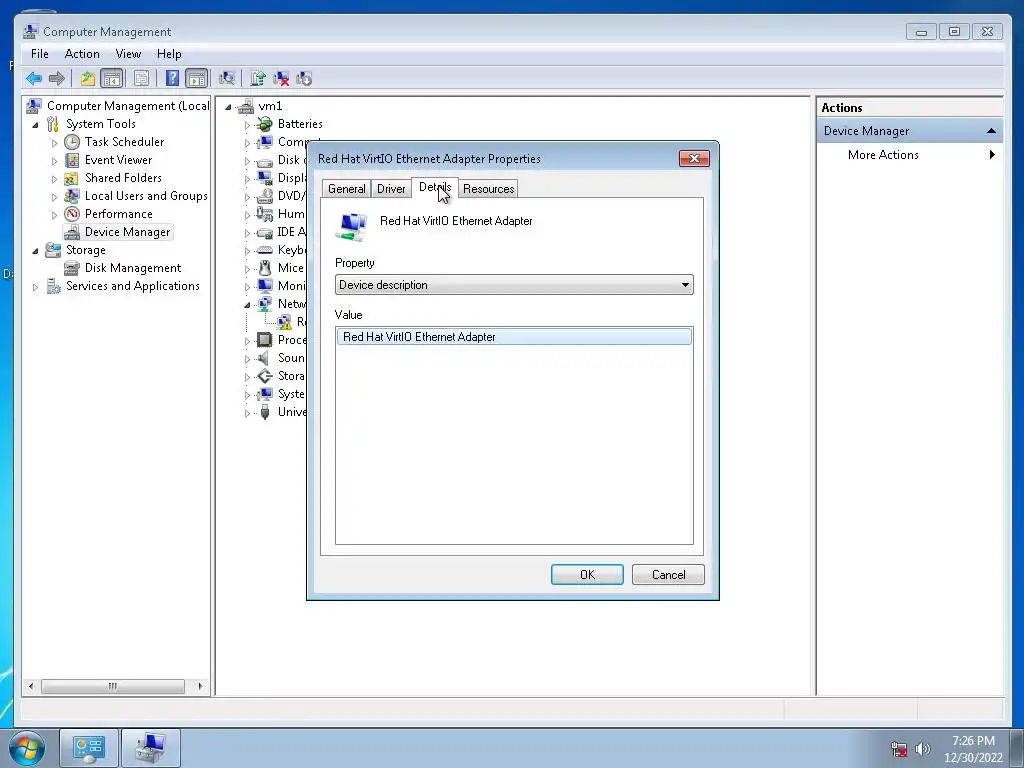Screen dimensions: 1024x768
Task: Close the Ethernet Adapter Properties dialog
Action: 694,159
